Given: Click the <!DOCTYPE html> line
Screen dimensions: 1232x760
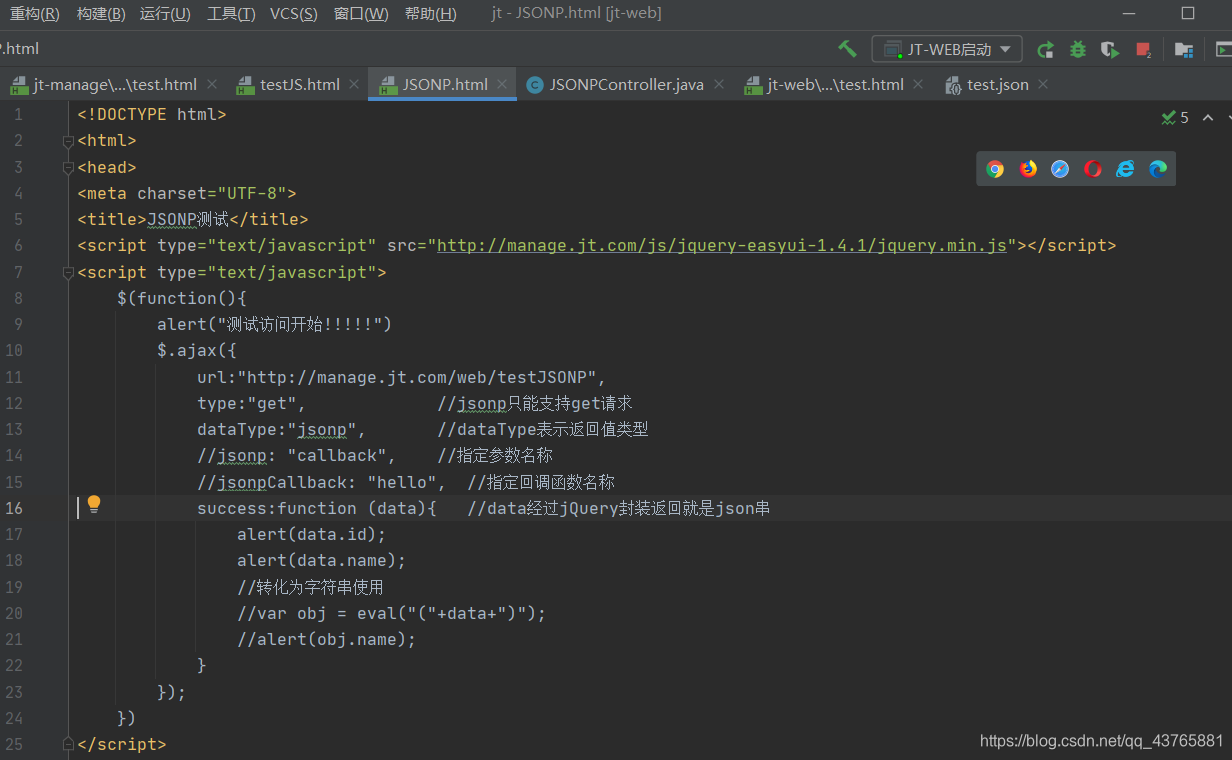Looking at the screenshot, I should click(152, 115).
